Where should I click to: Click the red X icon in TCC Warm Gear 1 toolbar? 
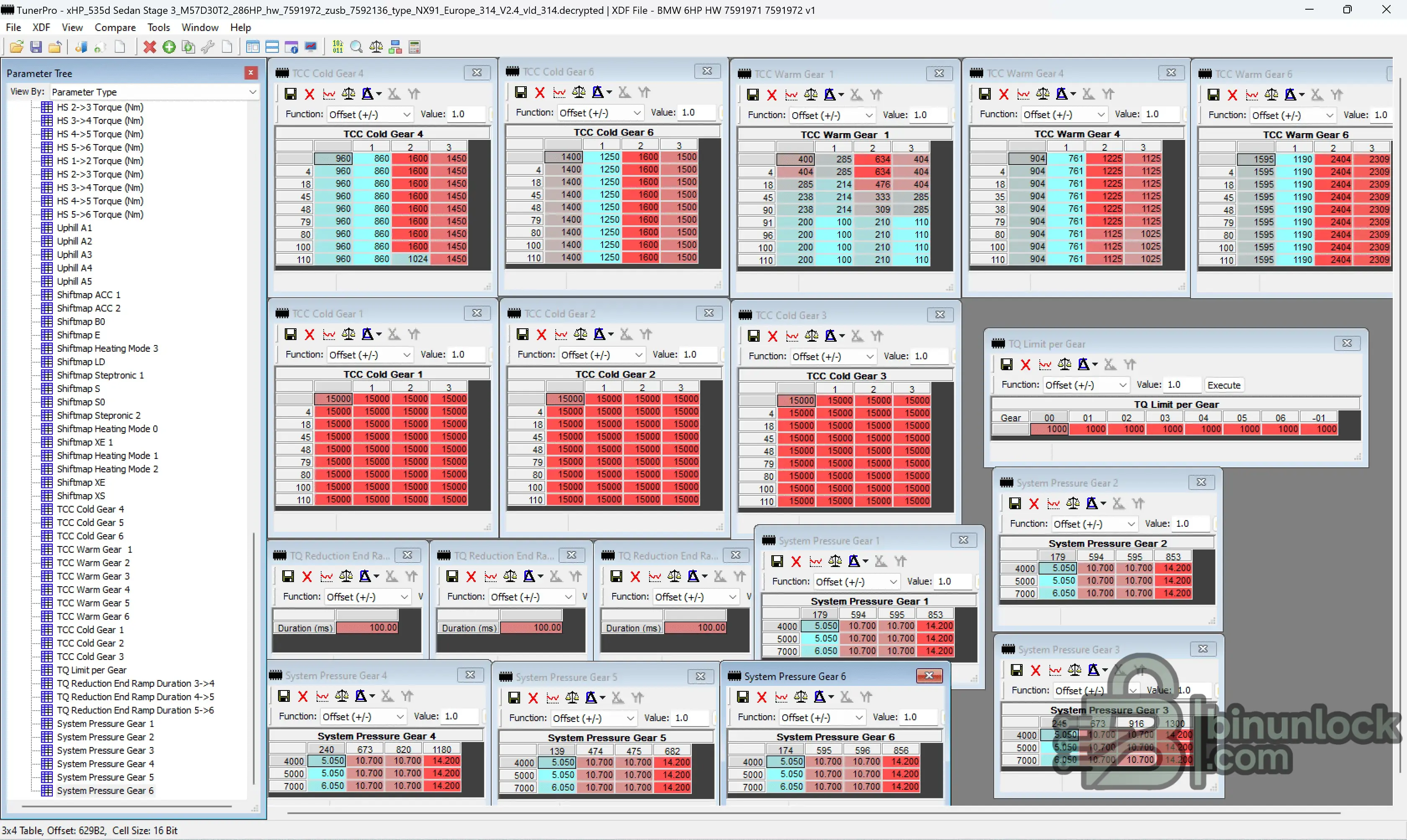tap(771, 95)
